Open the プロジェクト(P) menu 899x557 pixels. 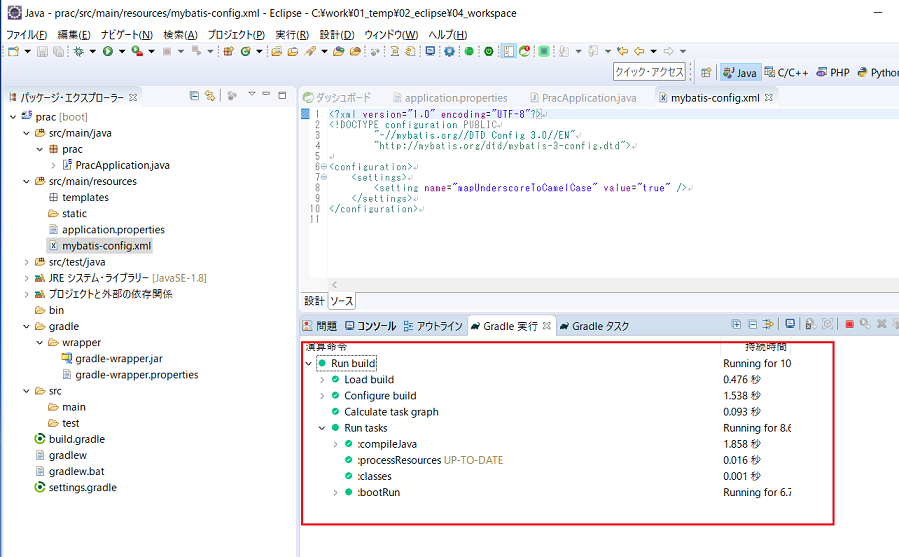tap(236, 34)
